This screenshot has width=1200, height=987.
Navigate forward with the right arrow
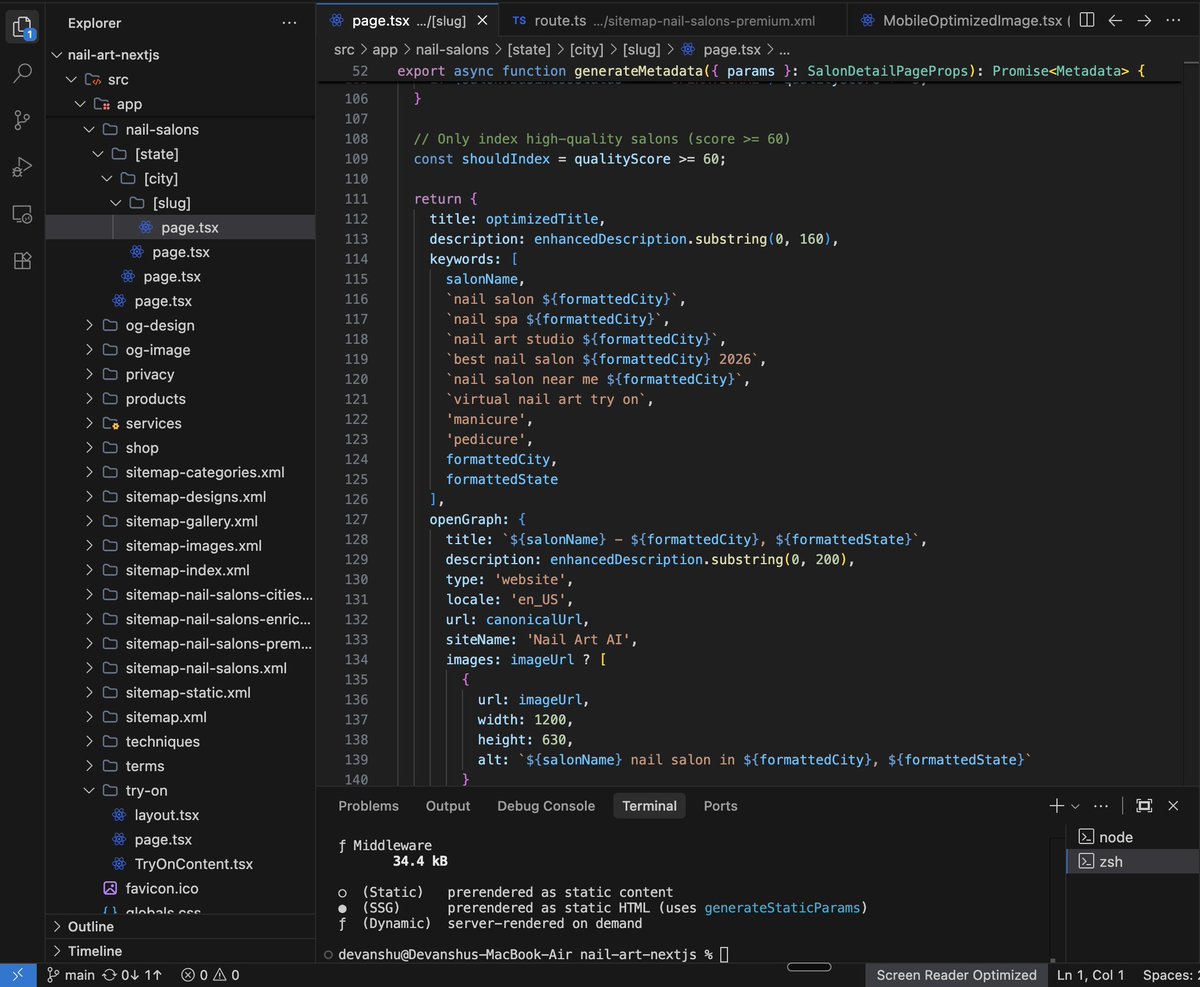click(x=1144, y=20)
